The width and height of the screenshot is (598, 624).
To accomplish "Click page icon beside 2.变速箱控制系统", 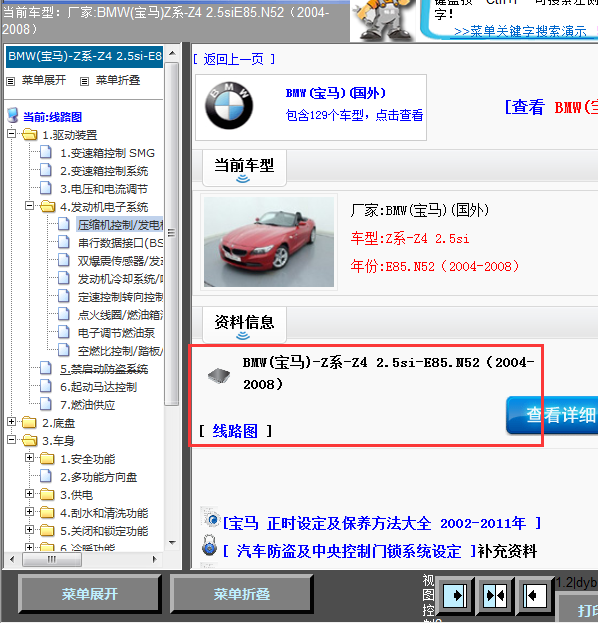I will pos(46,170).
